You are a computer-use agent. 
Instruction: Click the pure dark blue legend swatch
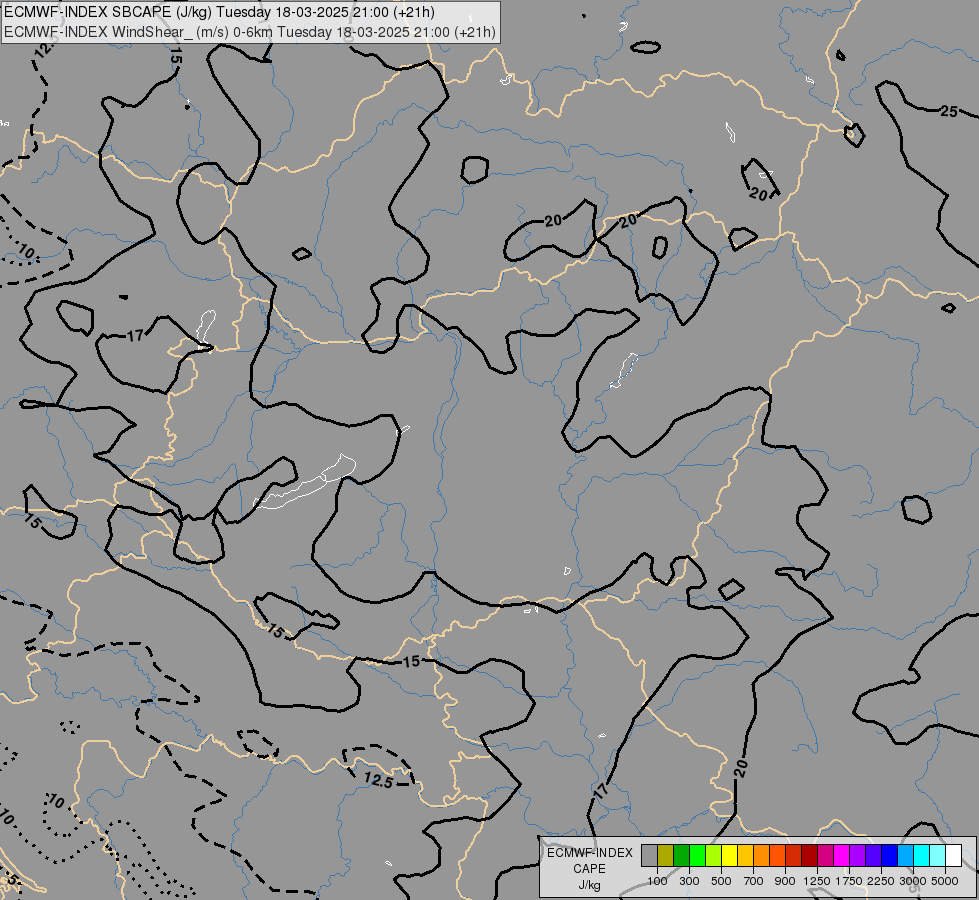click(890, 855)
